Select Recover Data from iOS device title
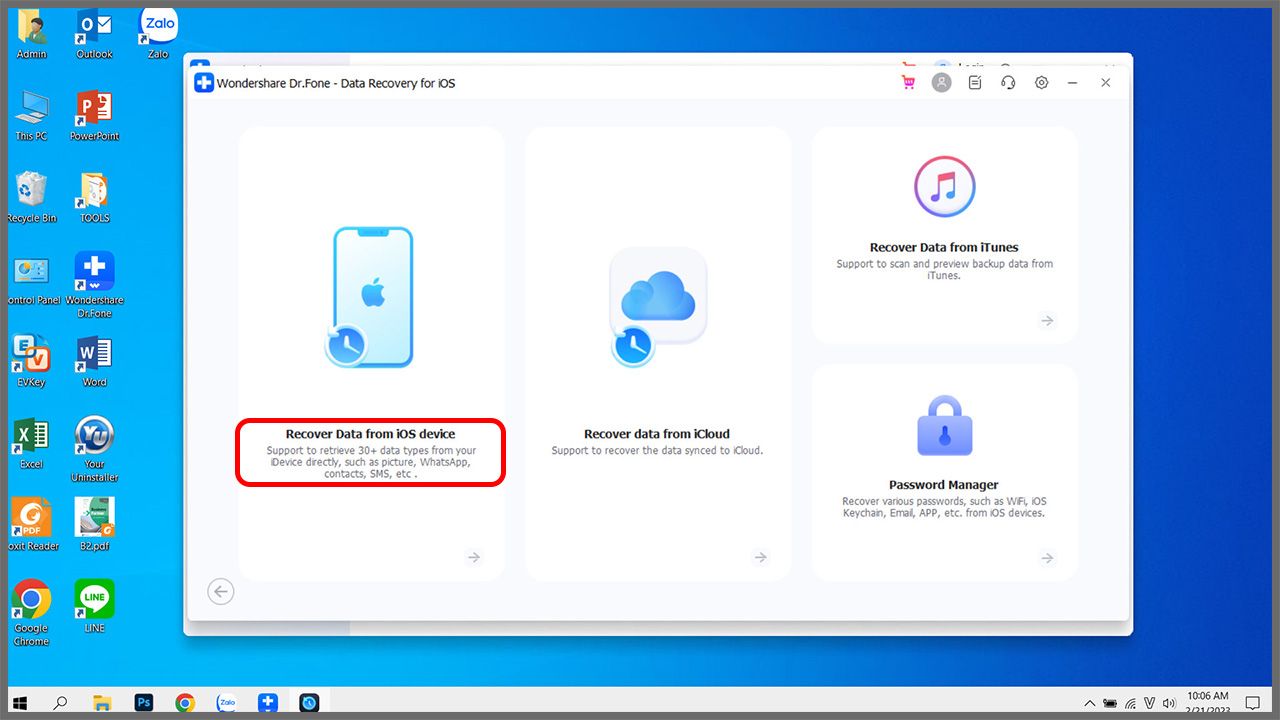 pos(370,434)
